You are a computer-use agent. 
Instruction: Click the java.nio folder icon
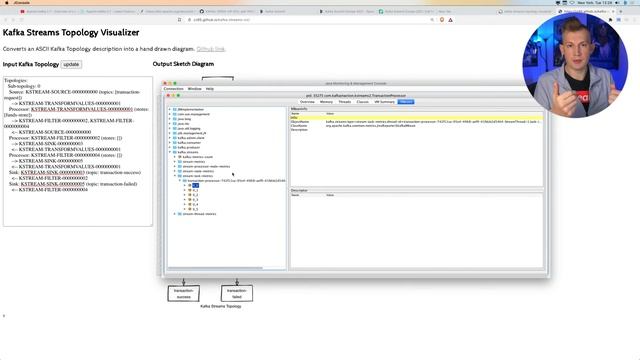pyautogui.click(x=175, y=124)
